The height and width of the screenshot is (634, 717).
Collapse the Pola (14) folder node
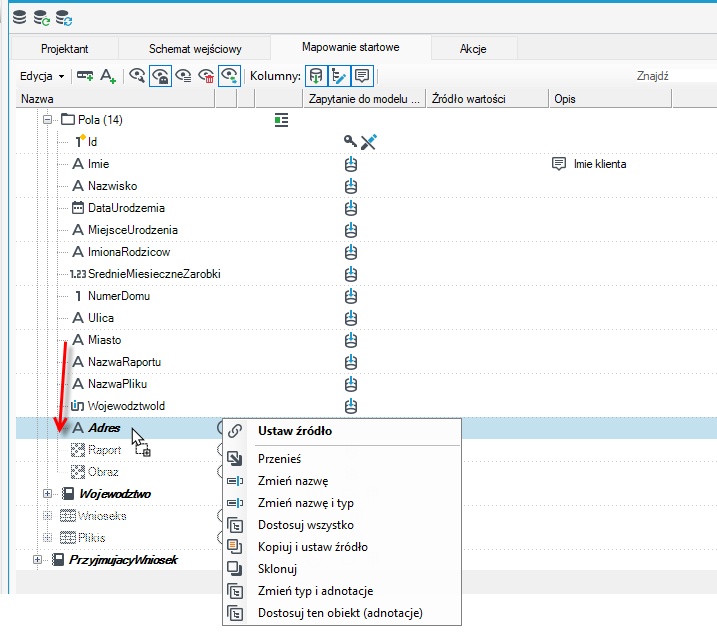47,120
